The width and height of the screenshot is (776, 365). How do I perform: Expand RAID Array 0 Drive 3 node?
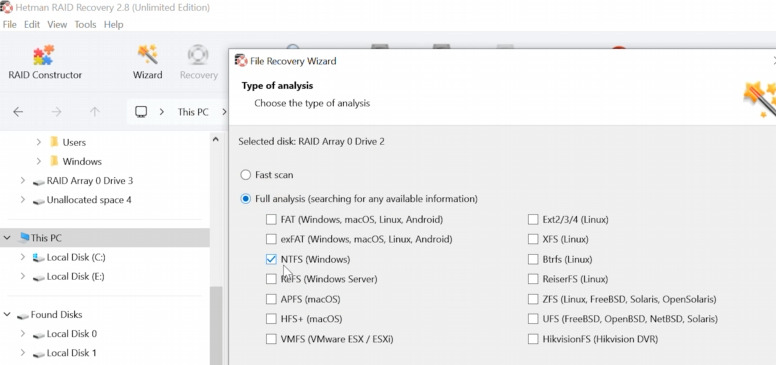click(x=23, y=181)
